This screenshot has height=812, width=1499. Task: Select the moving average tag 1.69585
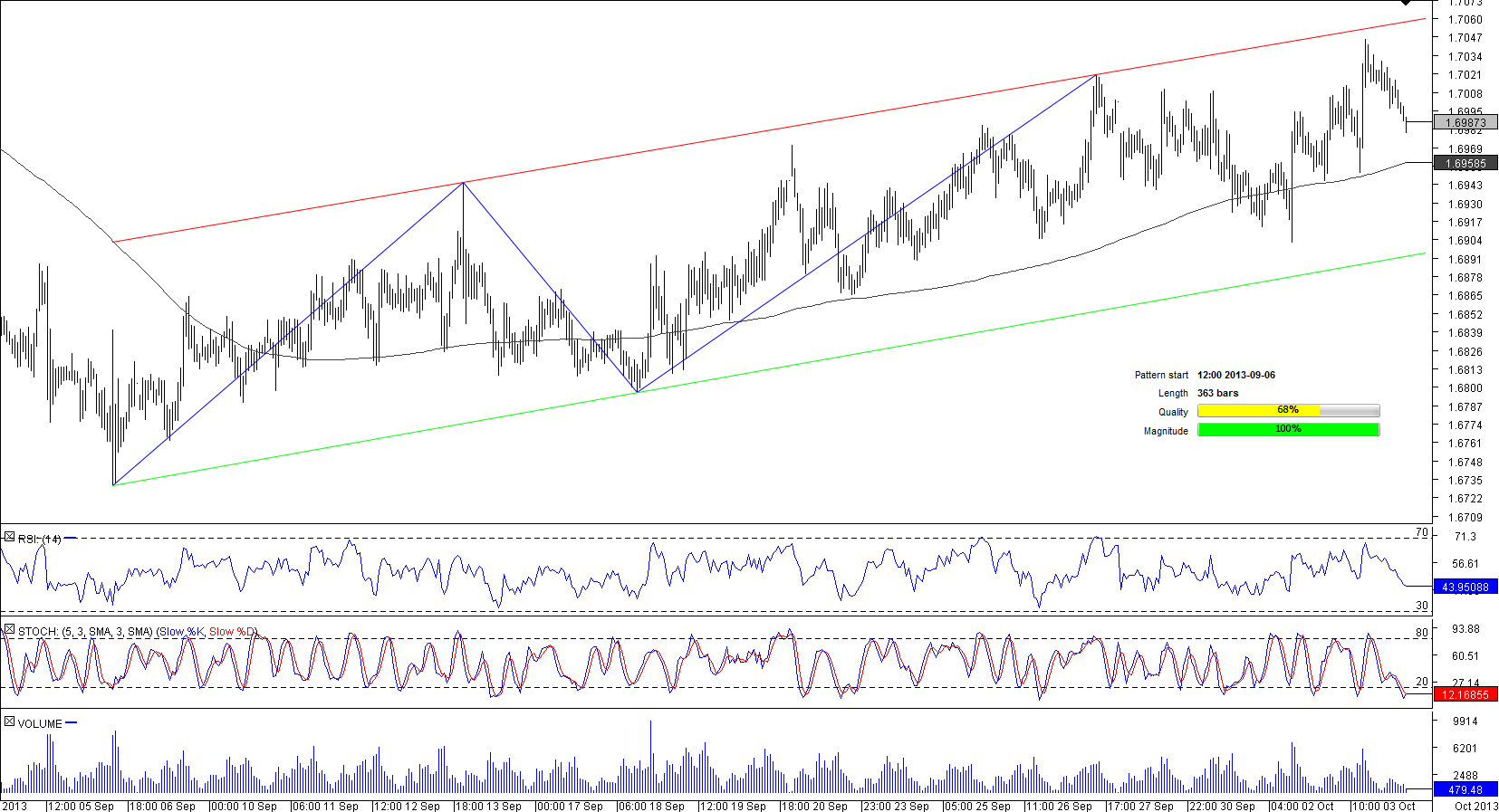coord(1465,164)
